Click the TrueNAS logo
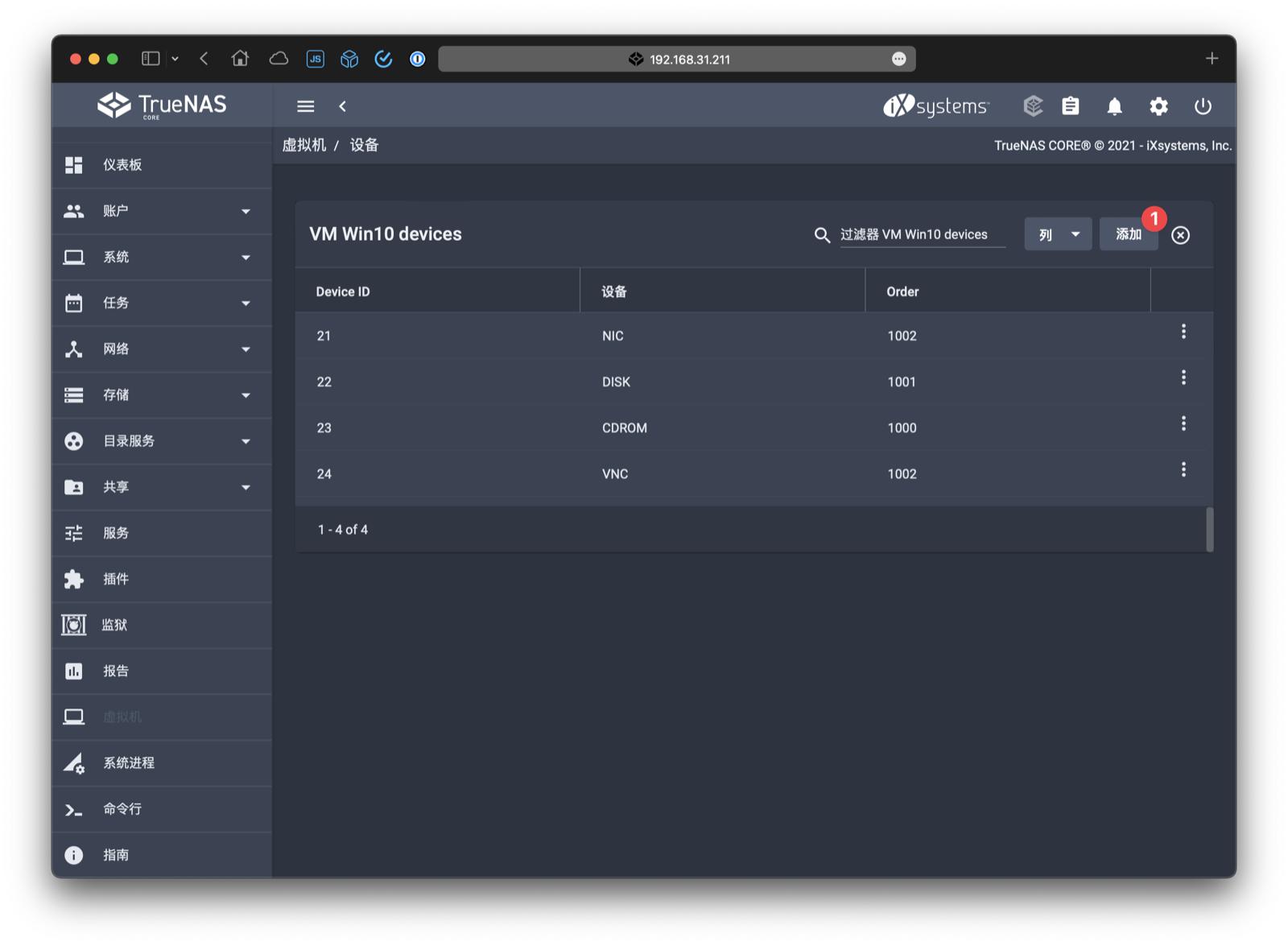Viewport: 1288px width, 946px height. [160, 105]
